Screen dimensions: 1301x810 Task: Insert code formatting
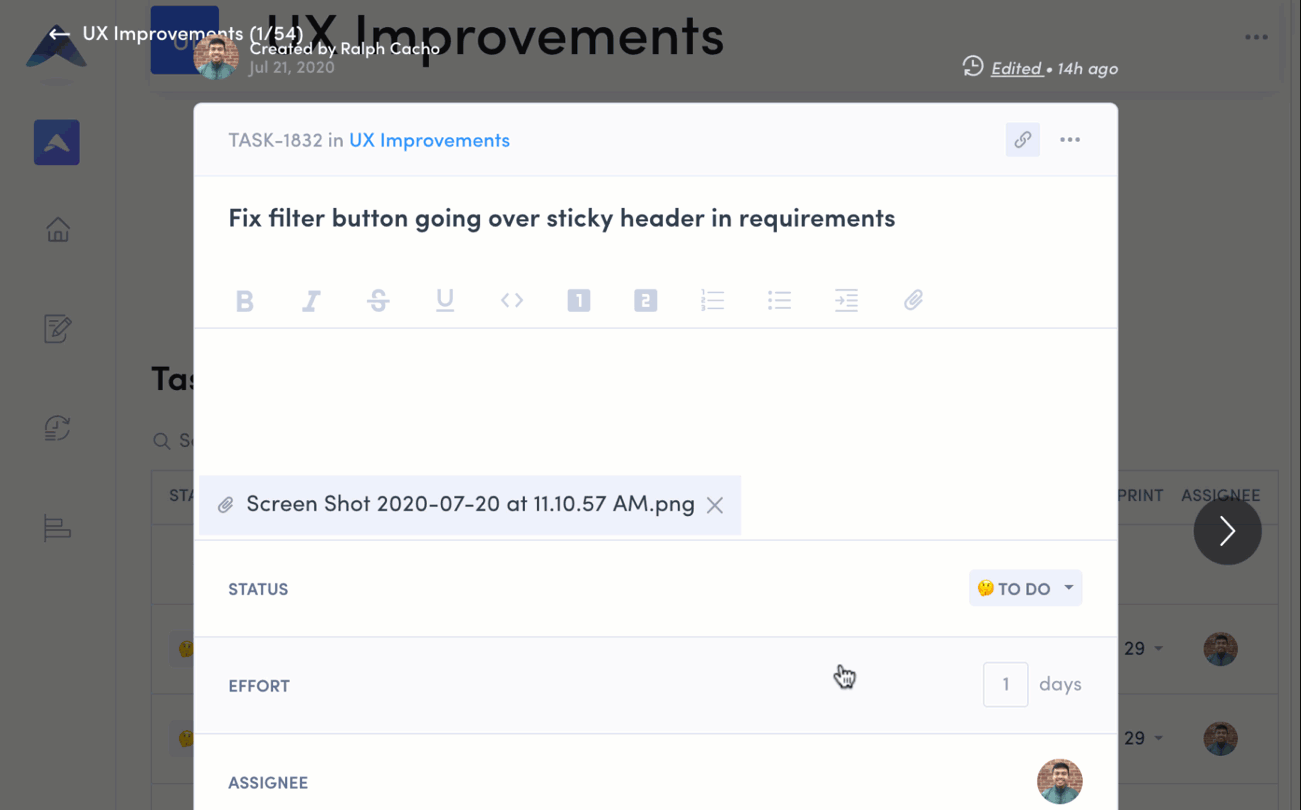coord(512,300)
